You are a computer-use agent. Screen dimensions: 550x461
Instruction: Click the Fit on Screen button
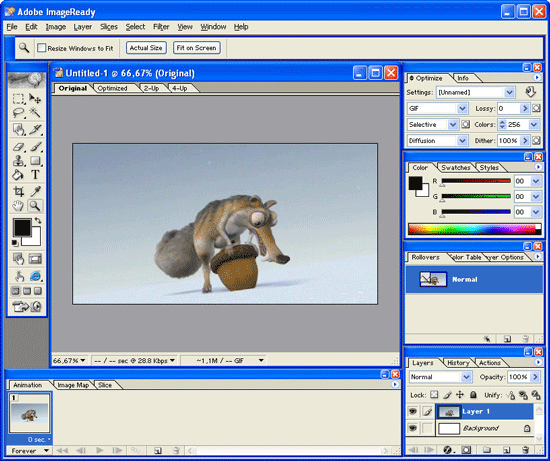pyautogui.click(x=196, y=48)
